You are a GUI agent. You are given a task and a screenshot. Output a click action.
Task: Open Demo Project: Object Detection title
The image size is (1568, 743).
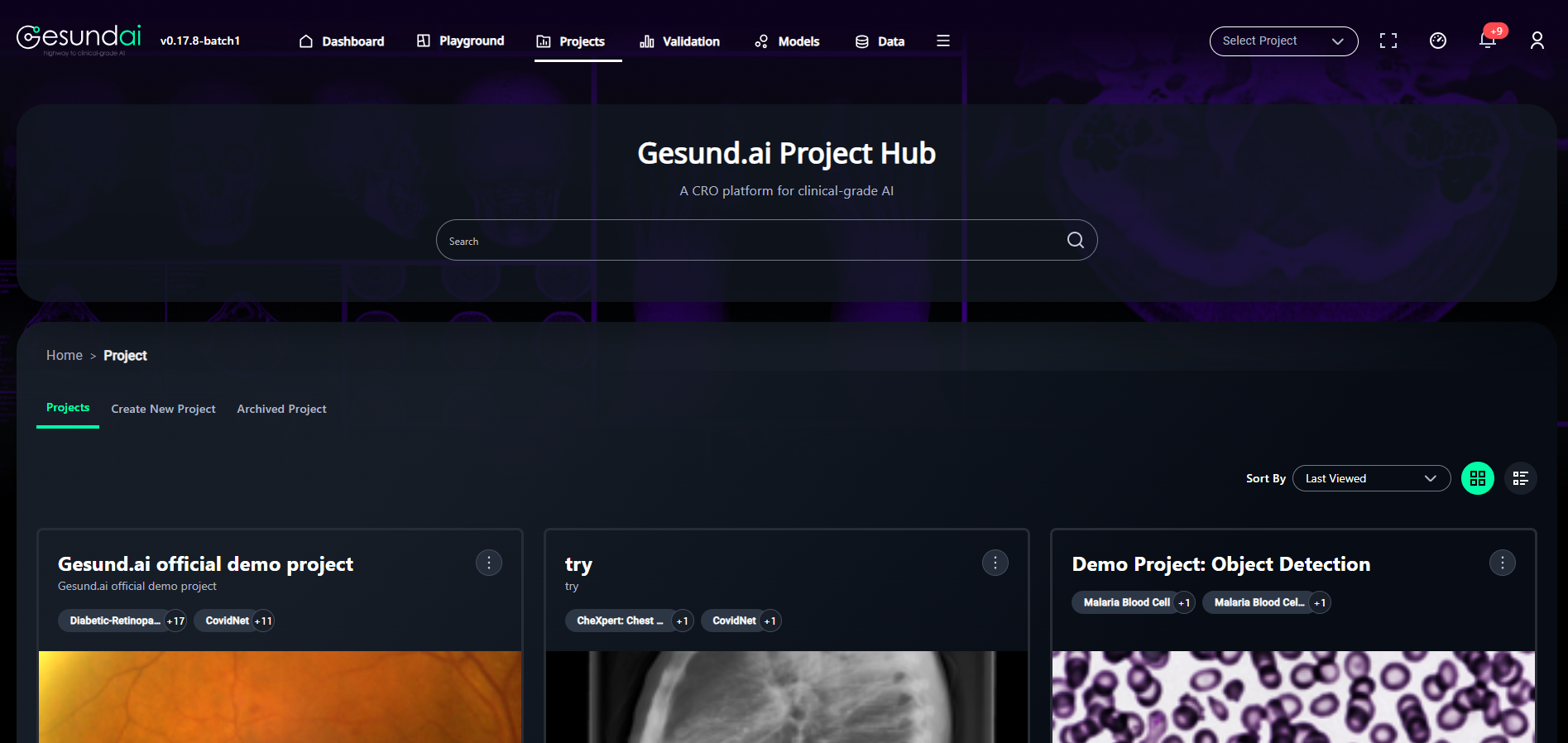pos(1221,564)
